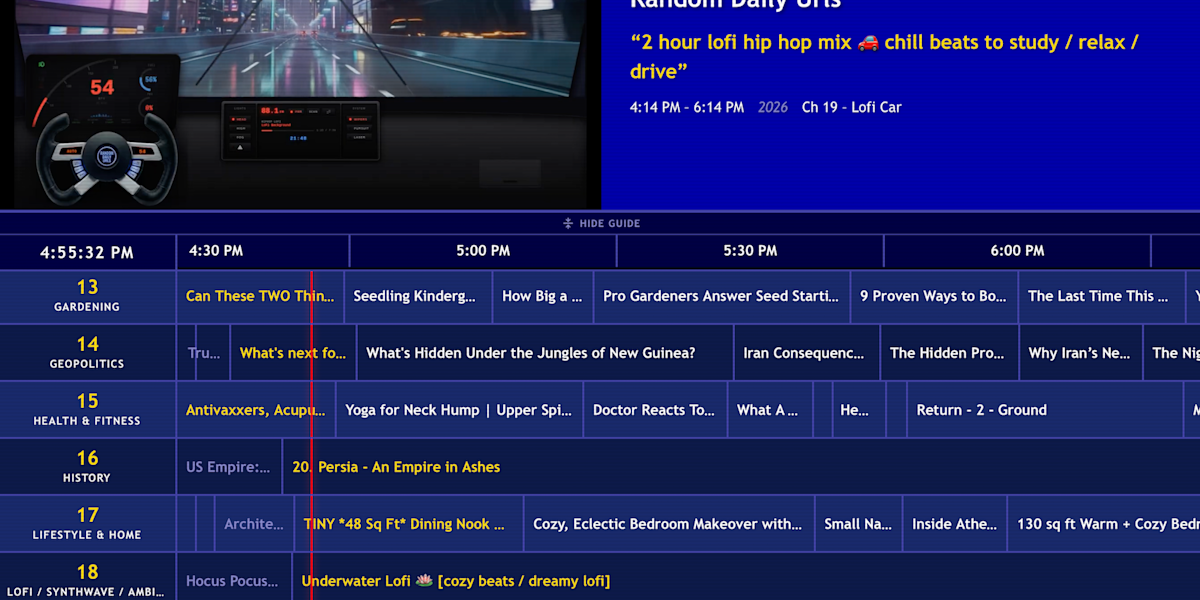Open "Return - 2 - Ground" program
Image resolution: width=1200 pixels, height=600 pixels.
(x=981, y=410)
